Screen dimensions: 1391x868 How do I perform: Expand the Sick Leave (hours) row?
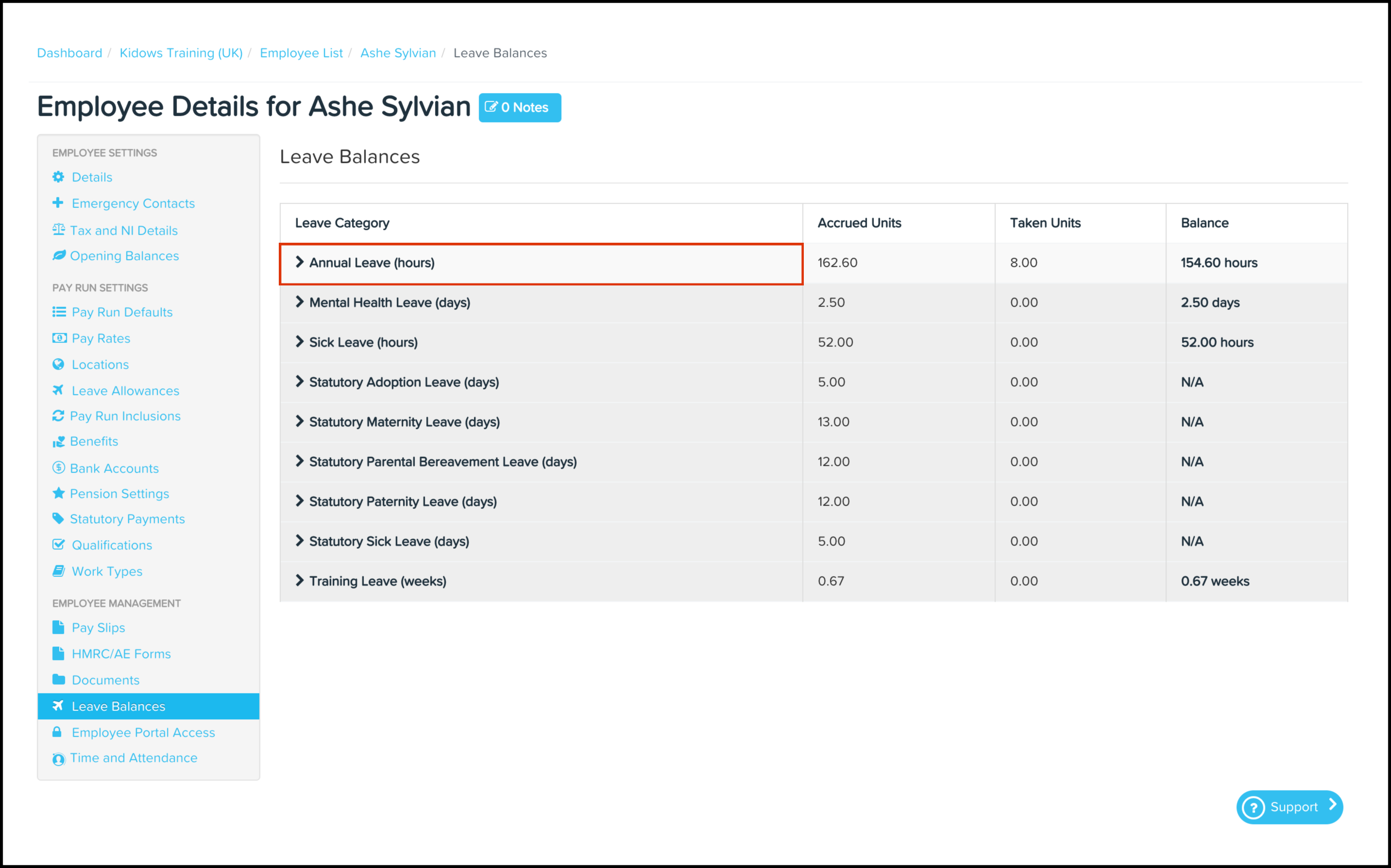click(x=299, y=342)
